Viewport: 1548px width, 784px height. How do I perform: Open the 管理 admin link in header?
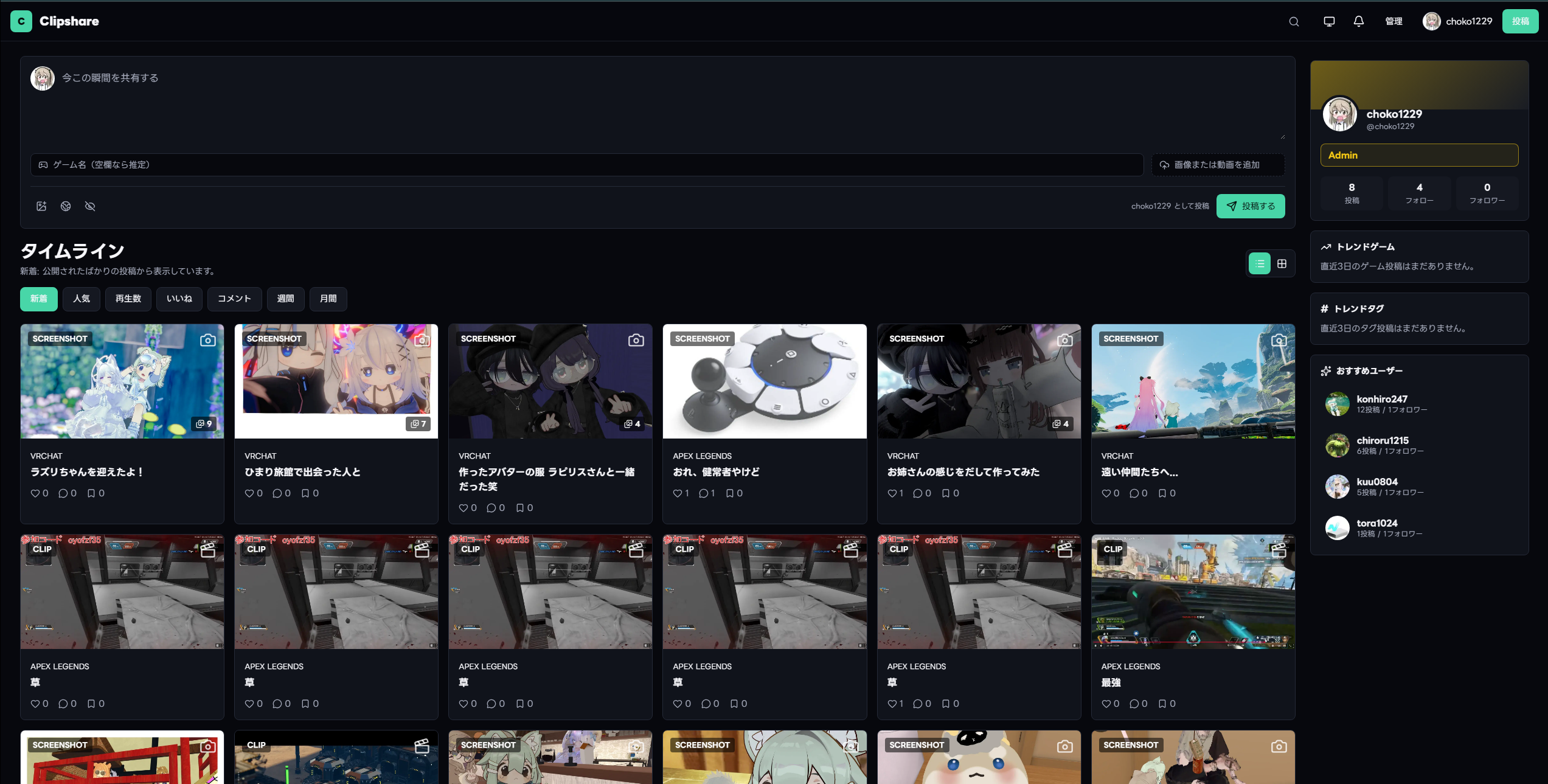click(1394, 21)
